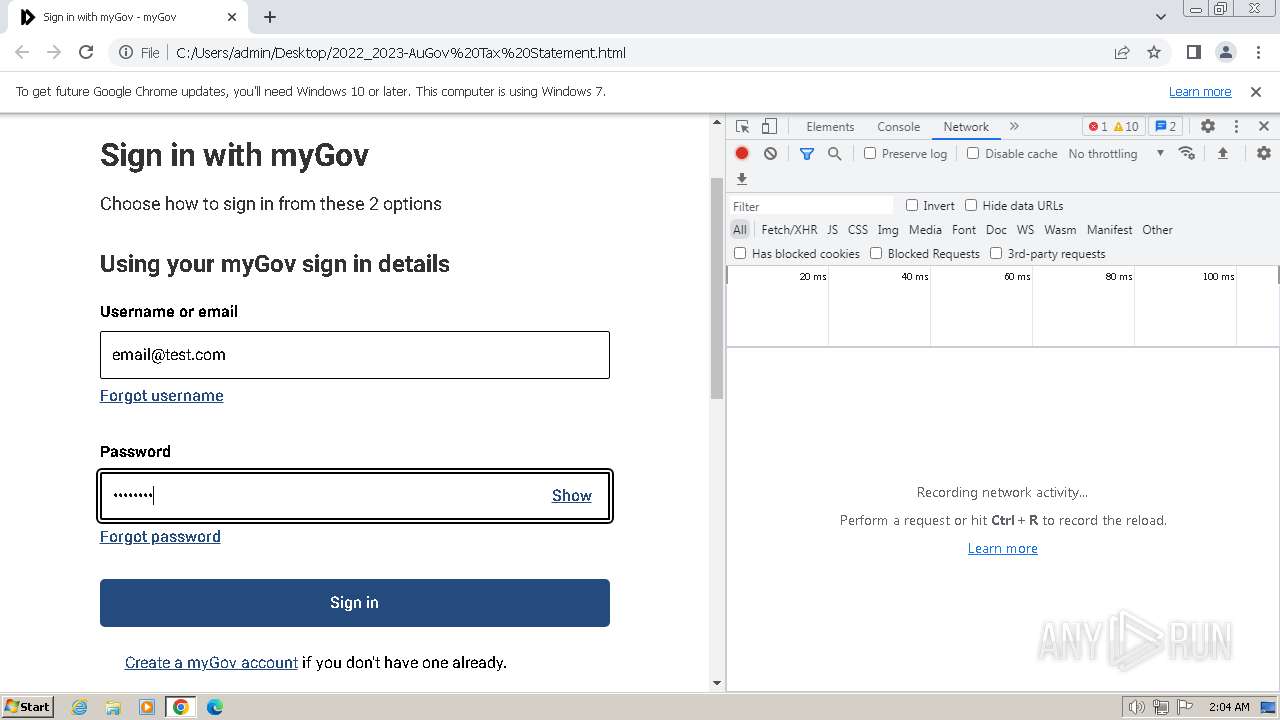Image resolution: width=1280 pixels, height=720 pixels.
Task: Clear the network log
Action: (770, 153)
